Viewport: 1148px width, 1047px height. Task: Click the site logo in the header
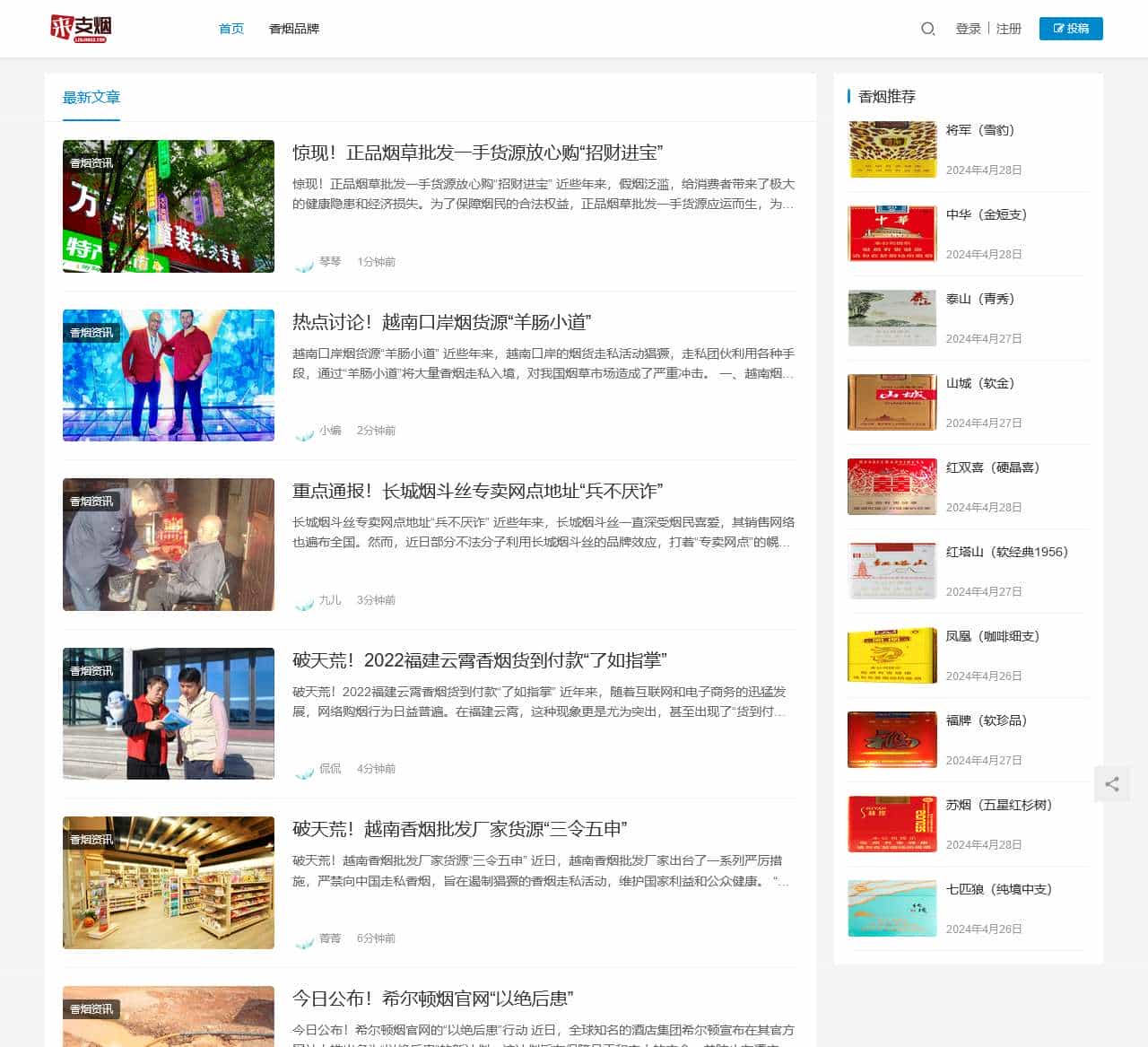pos(80,29)
